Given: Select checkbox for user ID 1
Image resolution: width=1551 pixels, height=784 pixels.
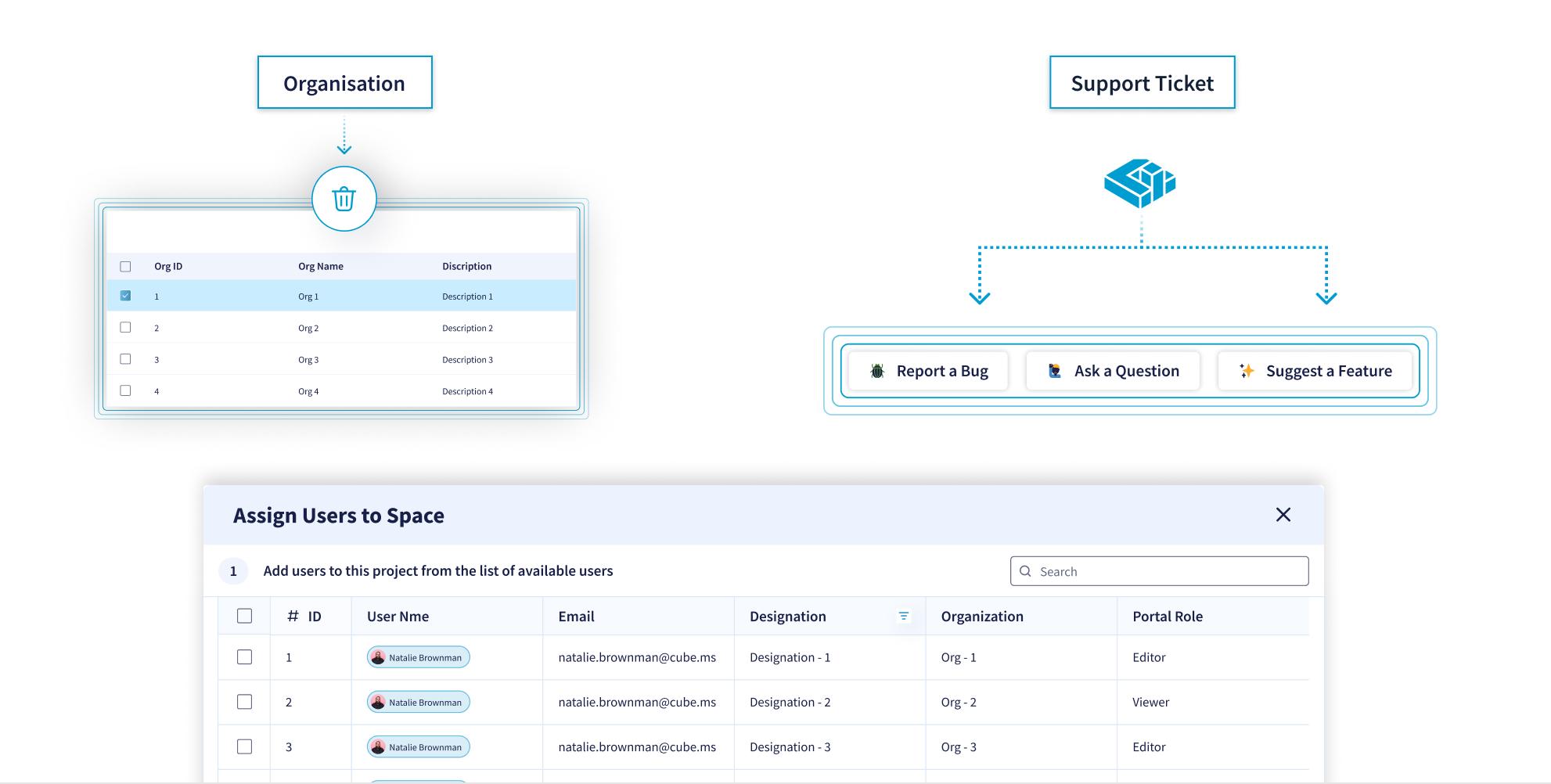Looking at the screenshot, I should coord(244,657).
